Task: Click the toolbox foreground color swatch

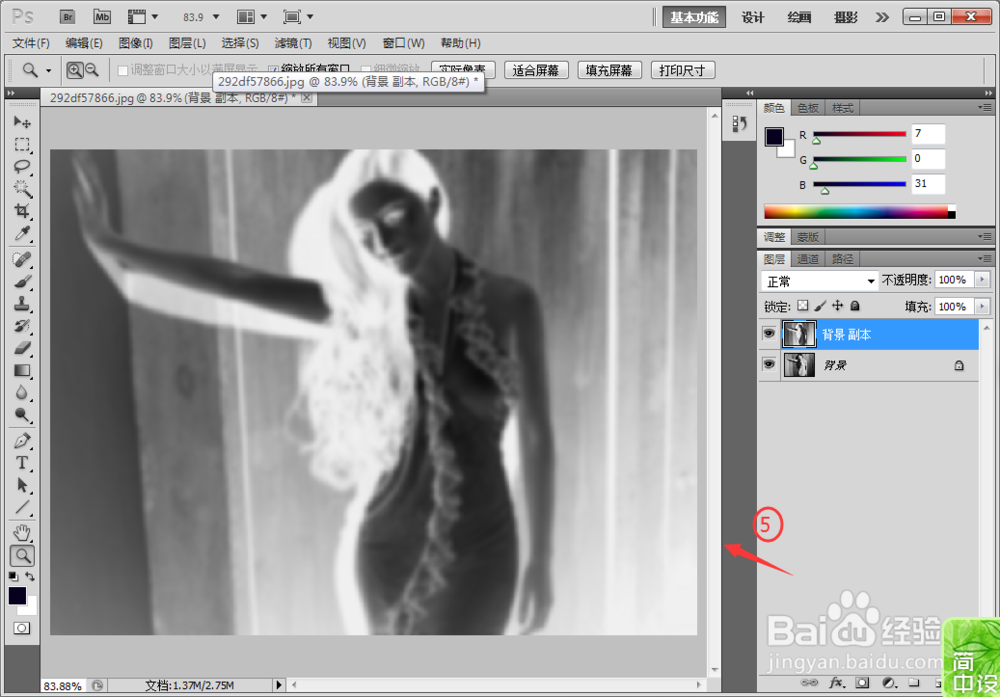Action: pyautogui.click(x=17, y=596)
